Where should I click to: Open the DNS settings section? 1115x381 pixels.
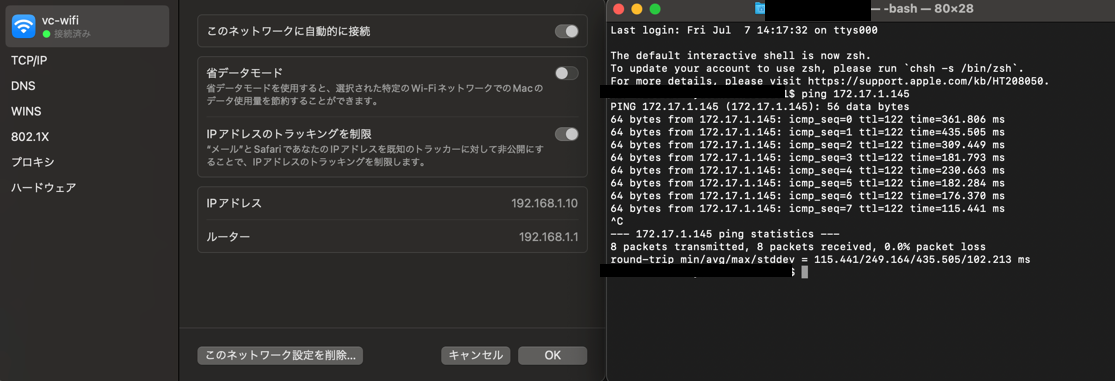coord(23,86)
